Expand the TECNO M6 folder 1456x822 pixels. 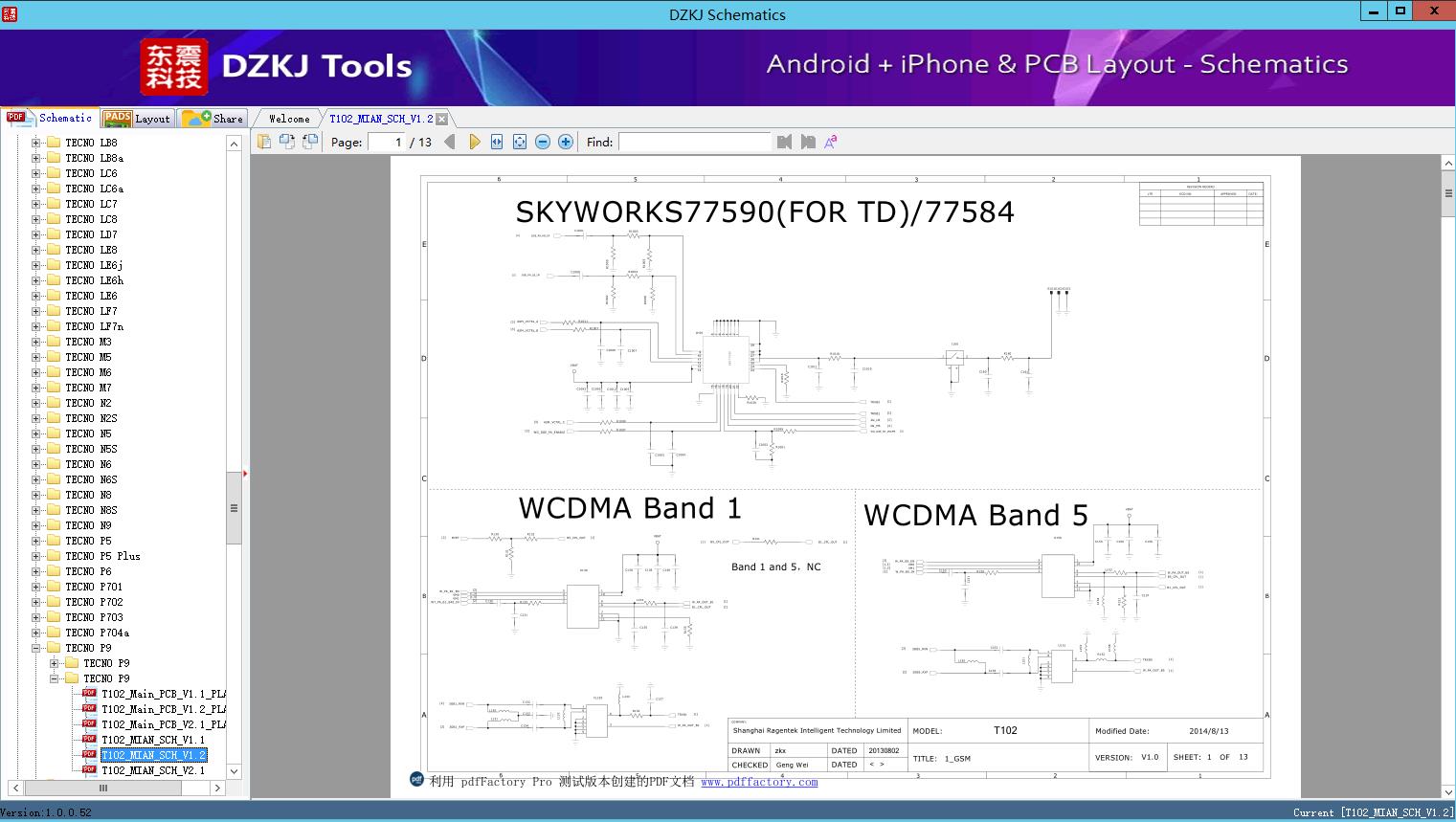(x=36, y=372)
